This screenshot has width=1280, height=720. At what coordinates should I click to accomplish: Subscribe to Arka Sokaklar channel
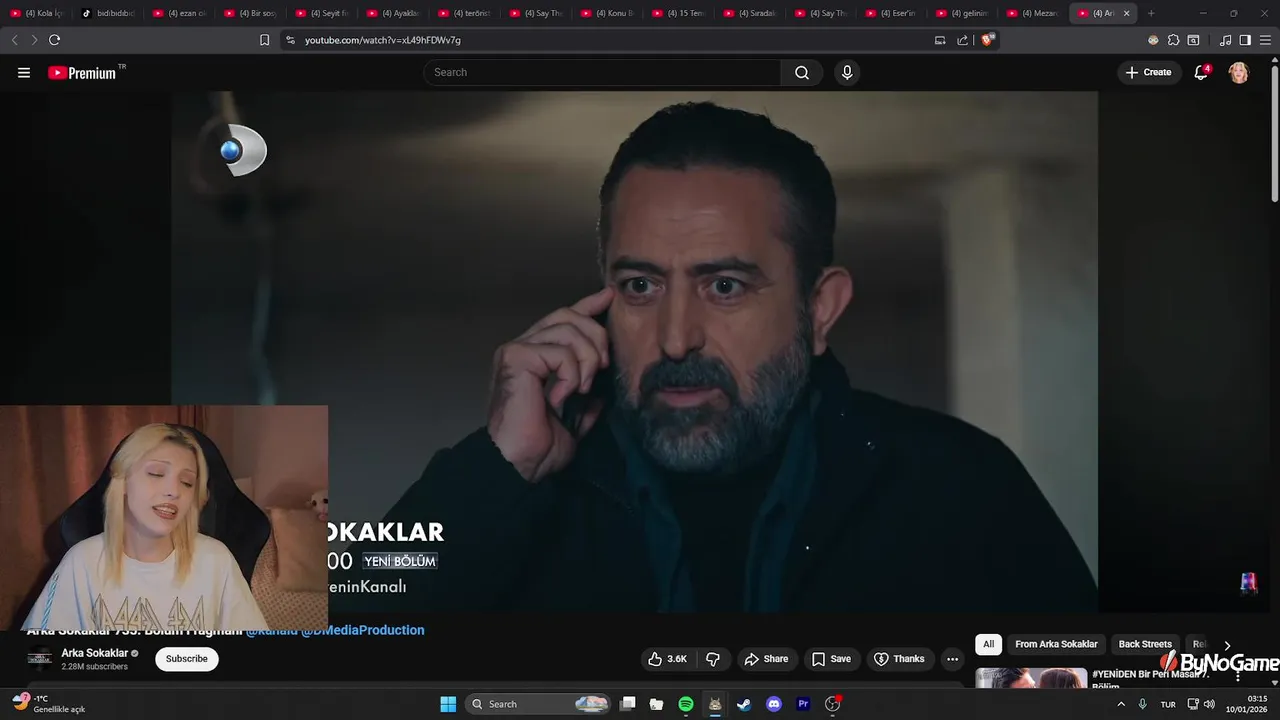pyautogui.click(x=187, y=659)
